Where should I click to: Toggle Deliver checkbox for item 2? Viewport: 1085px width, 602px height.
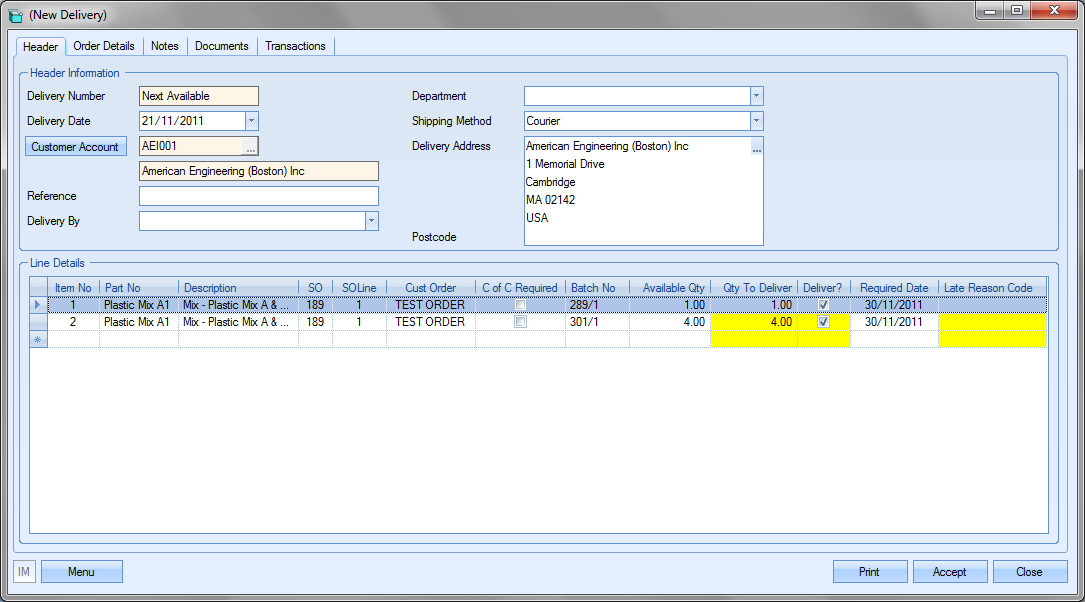tap(823, 323)
